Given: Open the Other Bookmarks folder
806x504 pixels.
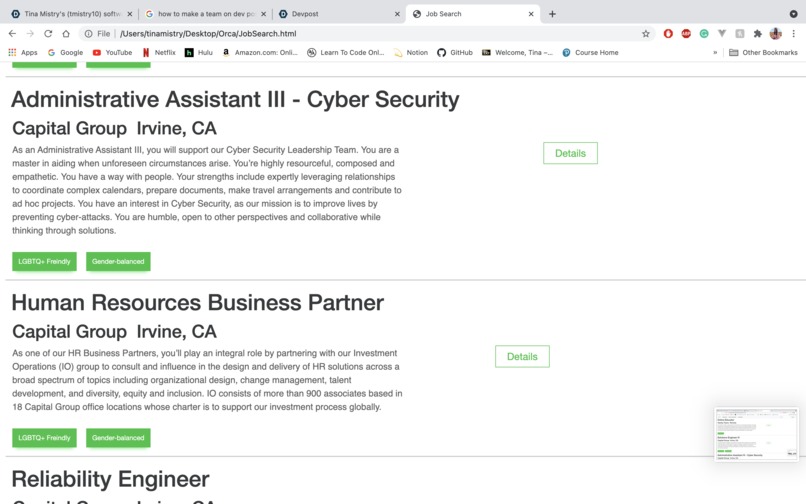Looking at the screenshot, I should tap(763, 52).
